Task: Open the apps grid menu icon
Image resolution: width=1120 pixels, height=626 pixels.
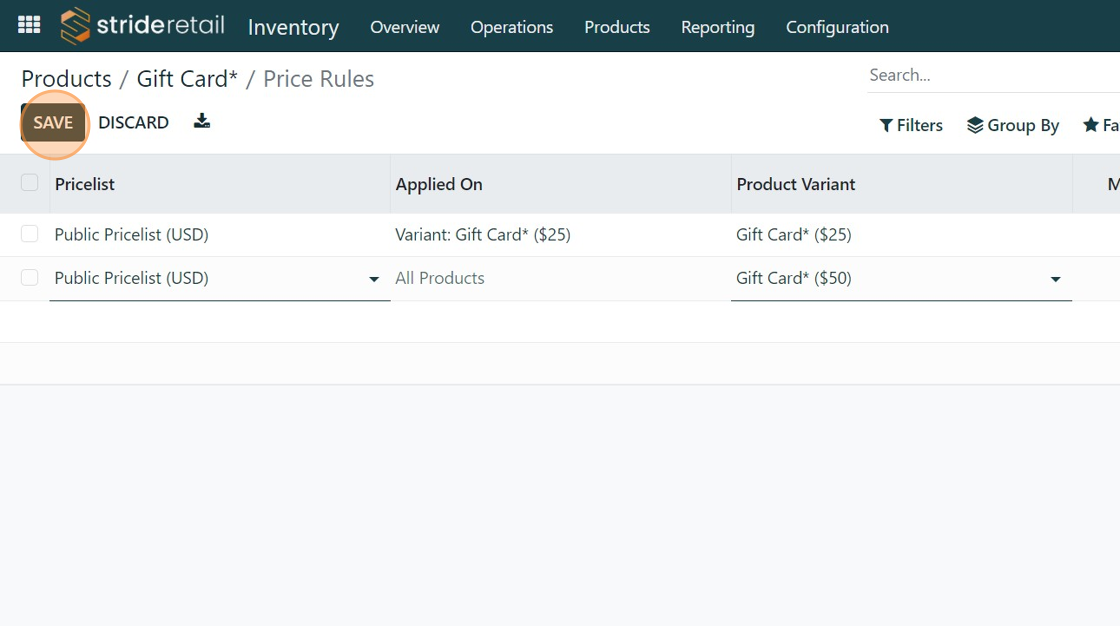Action: 29,26
